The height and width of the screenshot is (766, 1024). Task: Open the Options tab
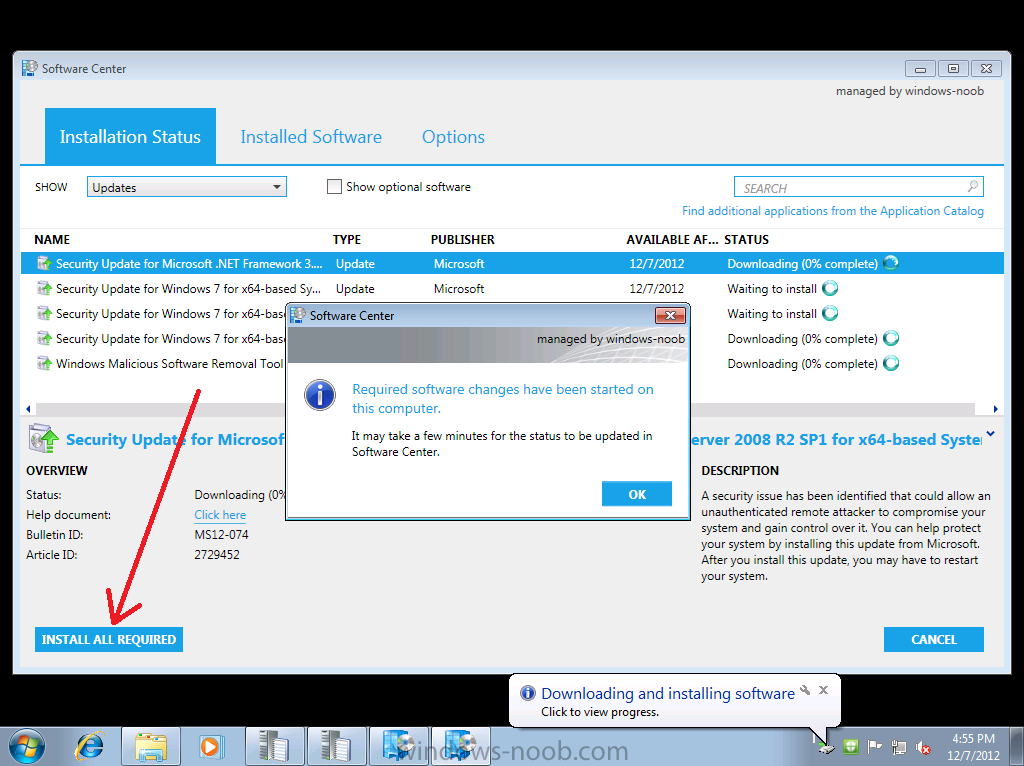click(453, 136)
